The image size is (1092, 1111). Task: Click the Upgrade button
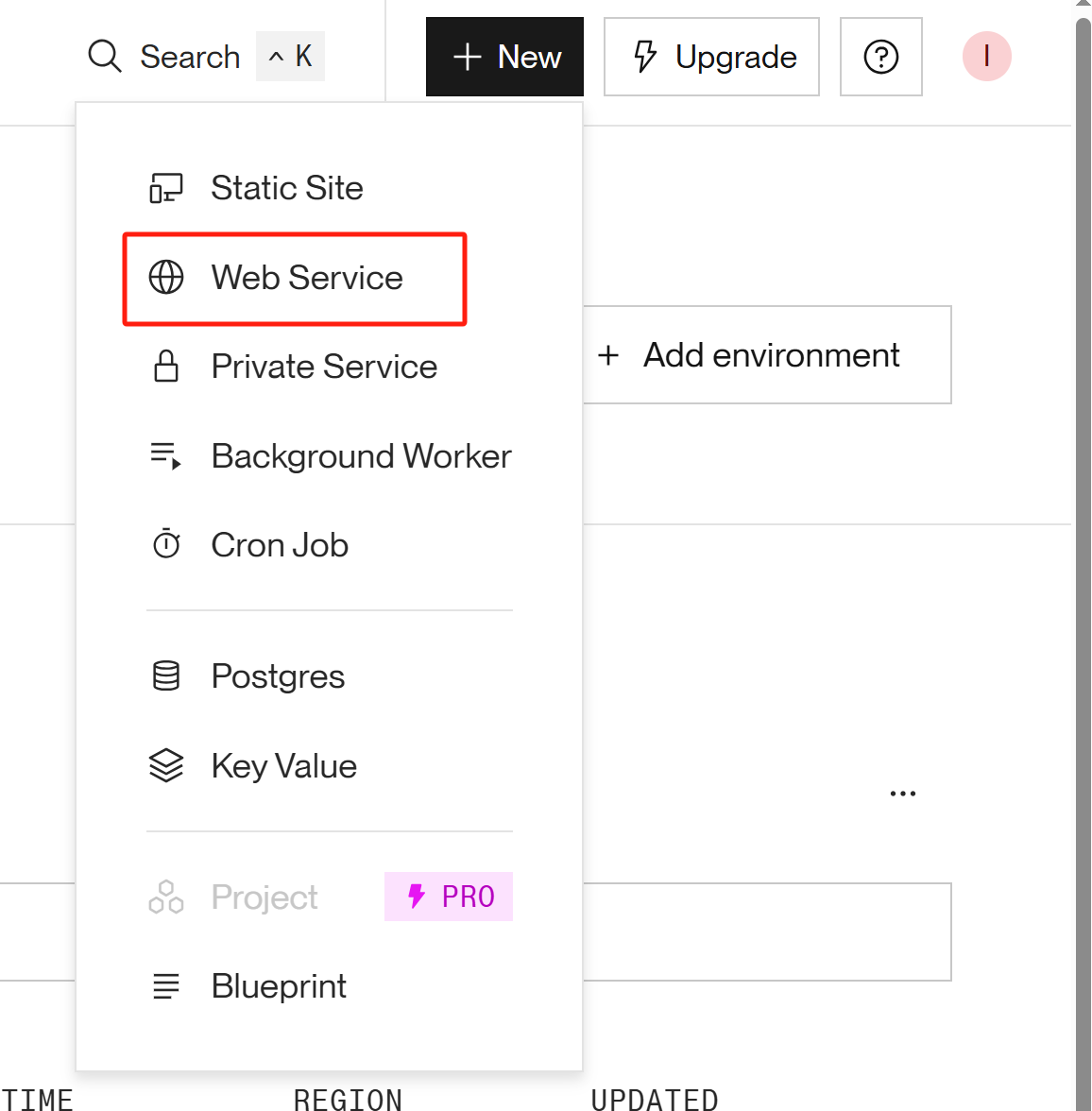coord(711,57)
